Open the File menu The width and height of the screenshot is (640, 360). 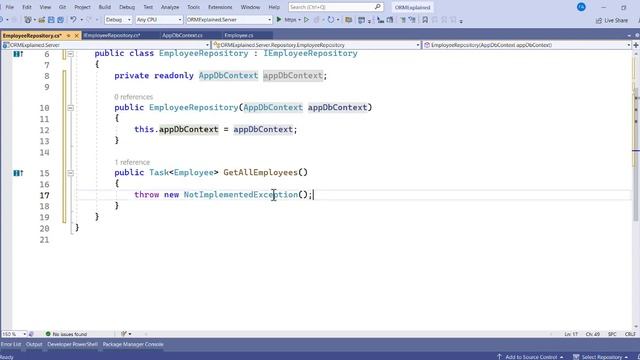10,7
